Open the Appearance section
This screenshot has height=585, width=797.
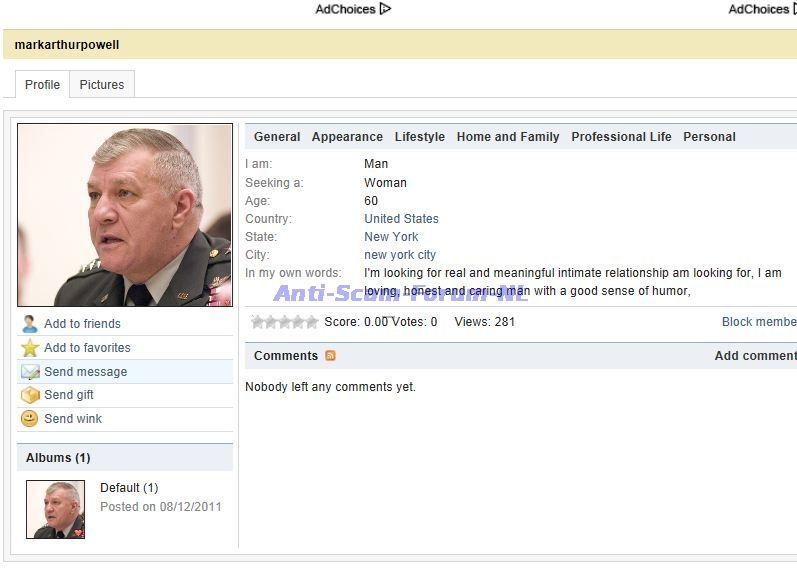(347, 137)
